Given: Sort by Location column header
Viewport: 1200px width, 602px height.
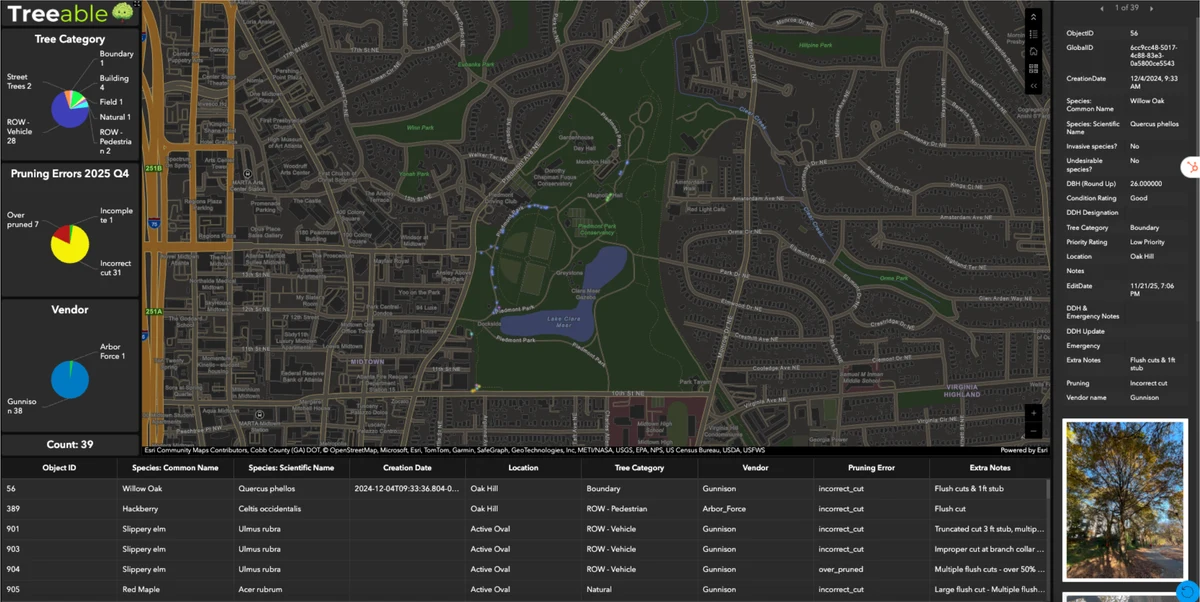Looking at the screenshot, I should tap(523, 467).
